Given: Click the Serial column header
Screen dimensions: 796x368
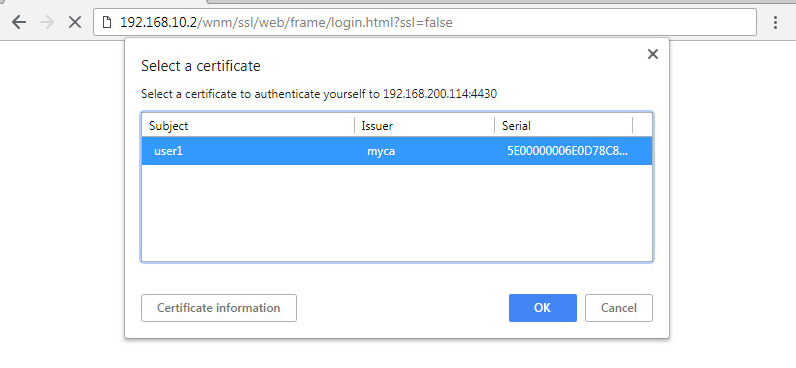Looking at the screenshot, I should [x=563, y=126].
